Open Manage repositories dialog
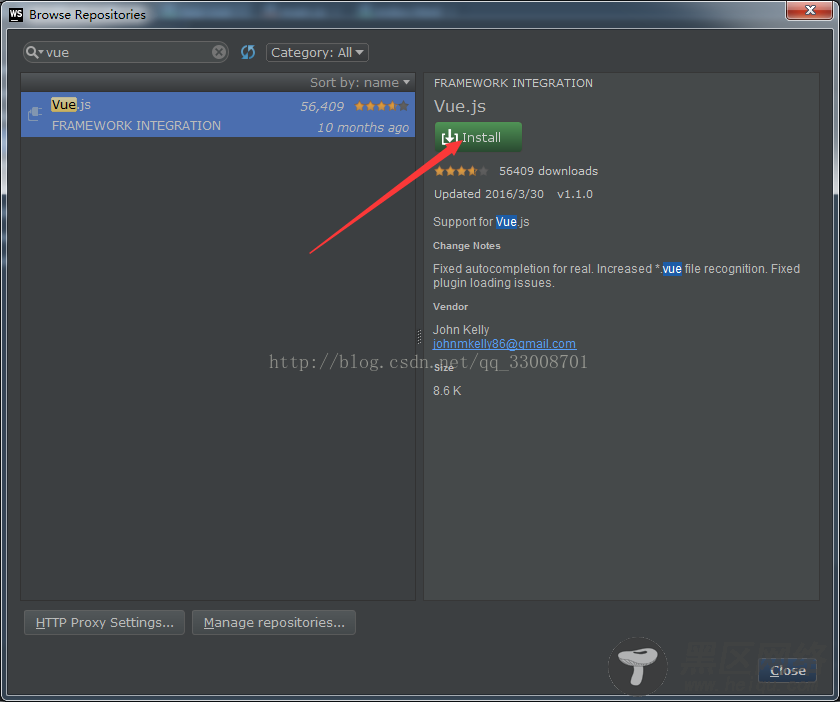840x702 pixels. tap(274, 623)
